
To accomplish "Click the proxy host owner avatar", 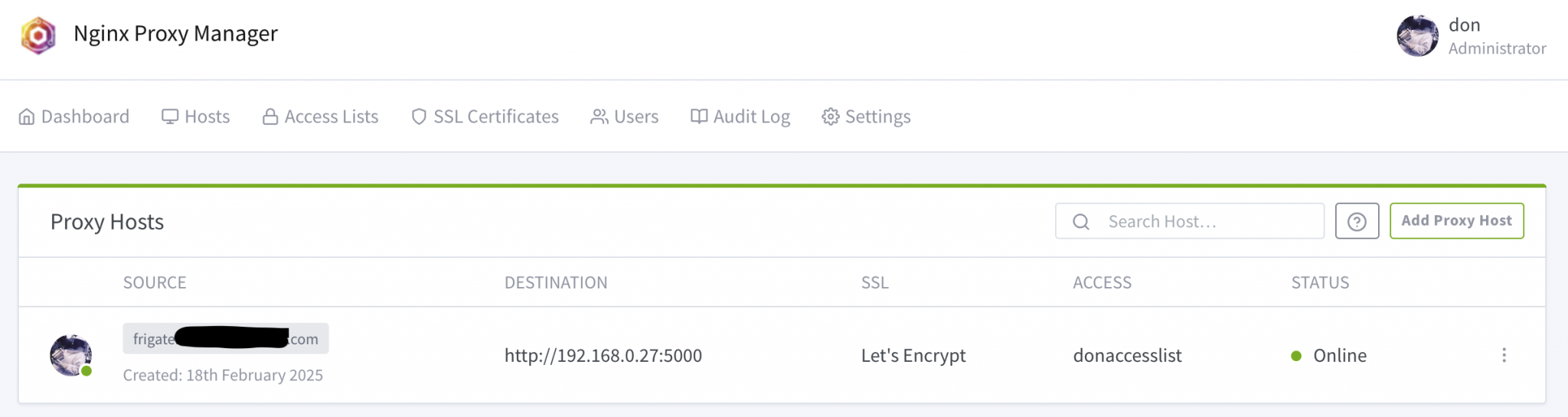I will pyautogui.click(x=70, y=355).
